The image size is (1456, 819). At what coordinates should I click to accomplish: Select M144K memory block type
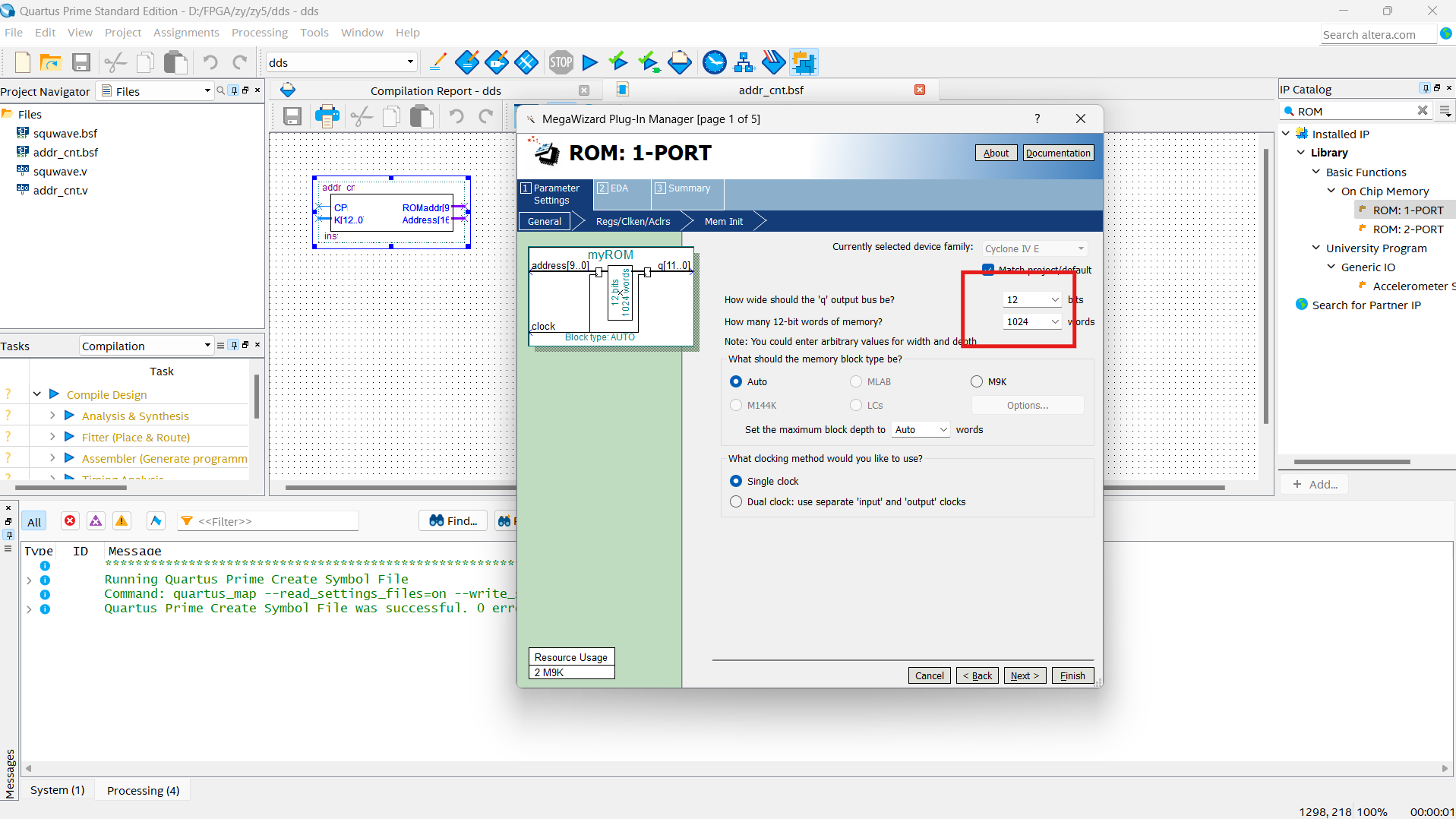[736, 405]
